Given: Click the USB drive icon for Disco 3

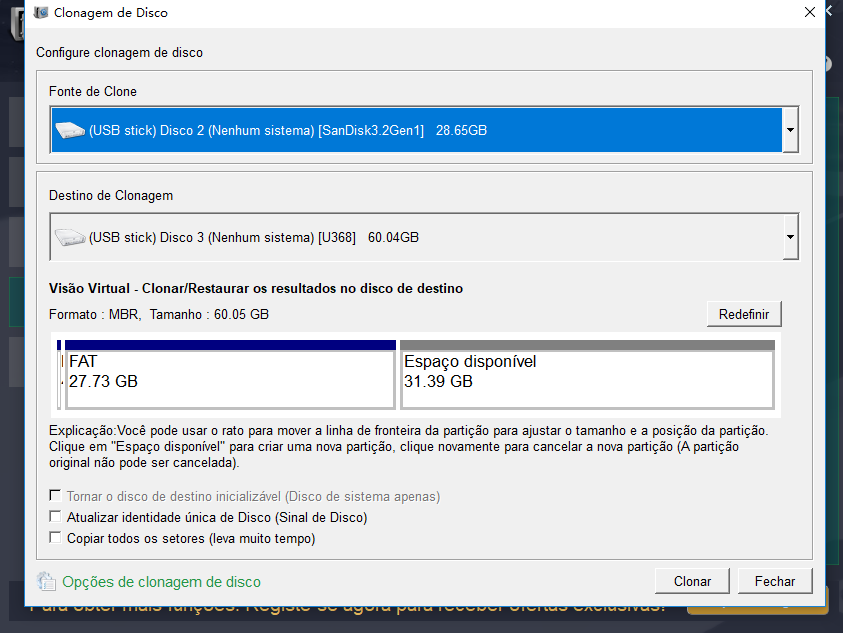Looking at the screenshot, I should 70,238.
